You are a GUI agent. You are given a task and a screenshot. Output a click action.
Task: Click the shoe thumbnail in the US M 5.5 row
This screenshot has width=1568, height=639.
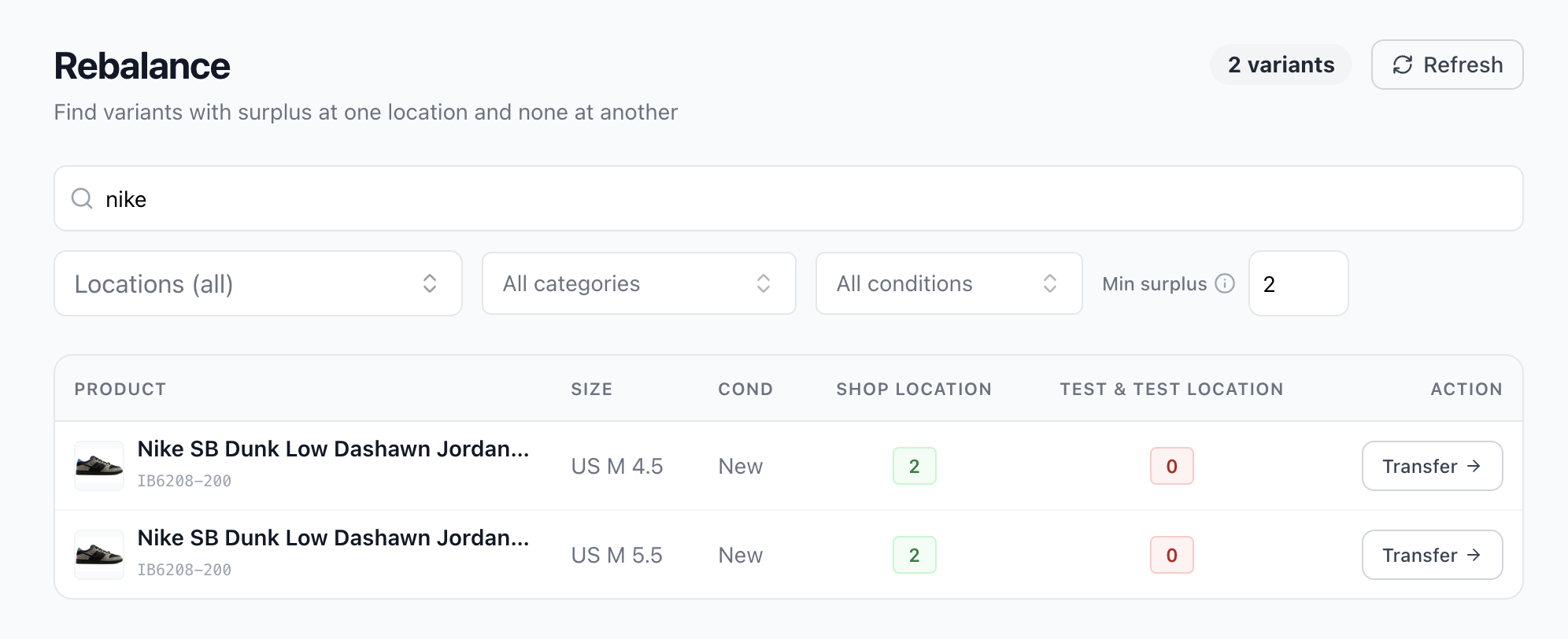pyautogui.click(x=99, y=555)
